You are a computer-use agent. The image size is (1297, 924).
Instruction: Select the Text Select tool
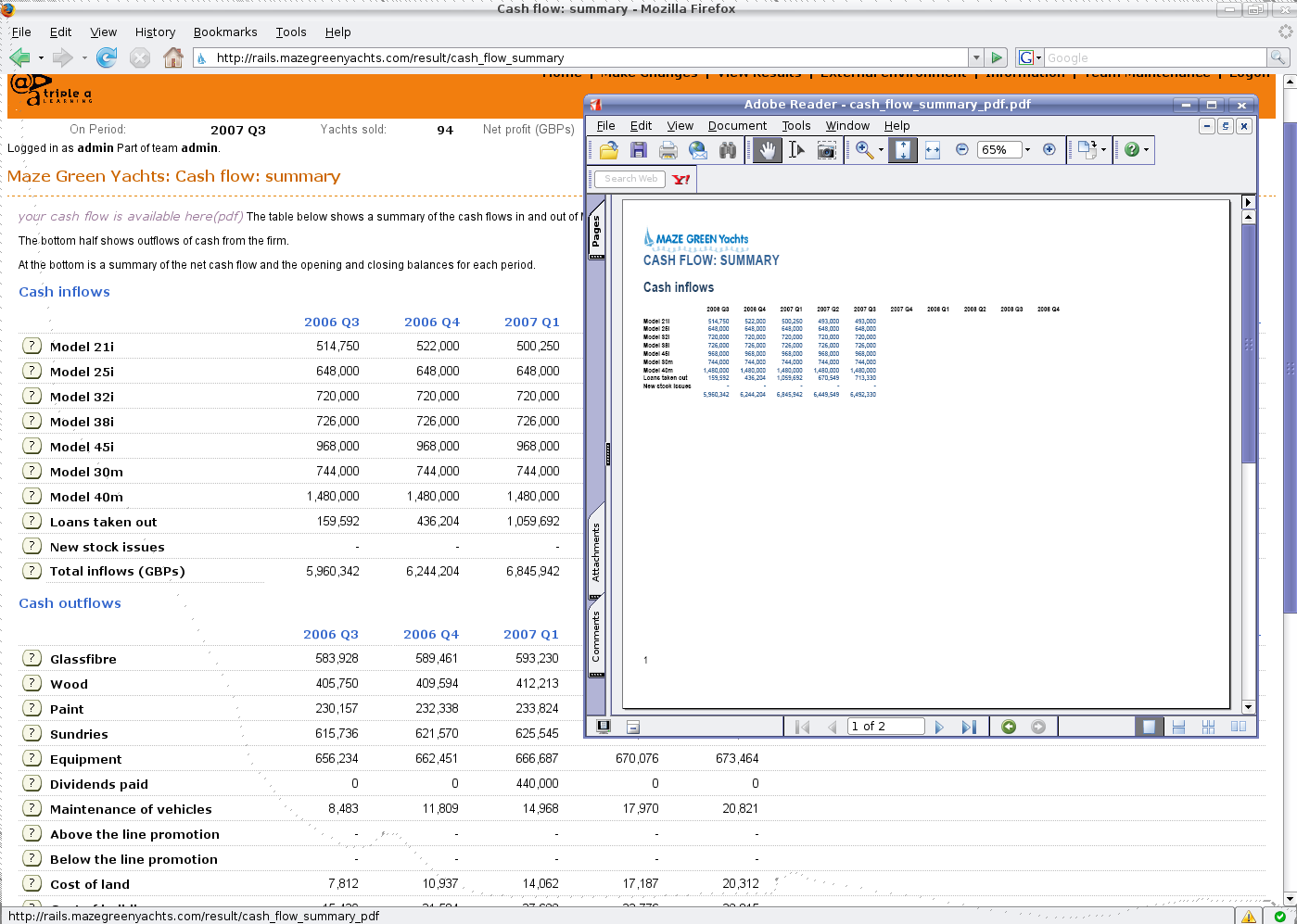pos(796,149)
